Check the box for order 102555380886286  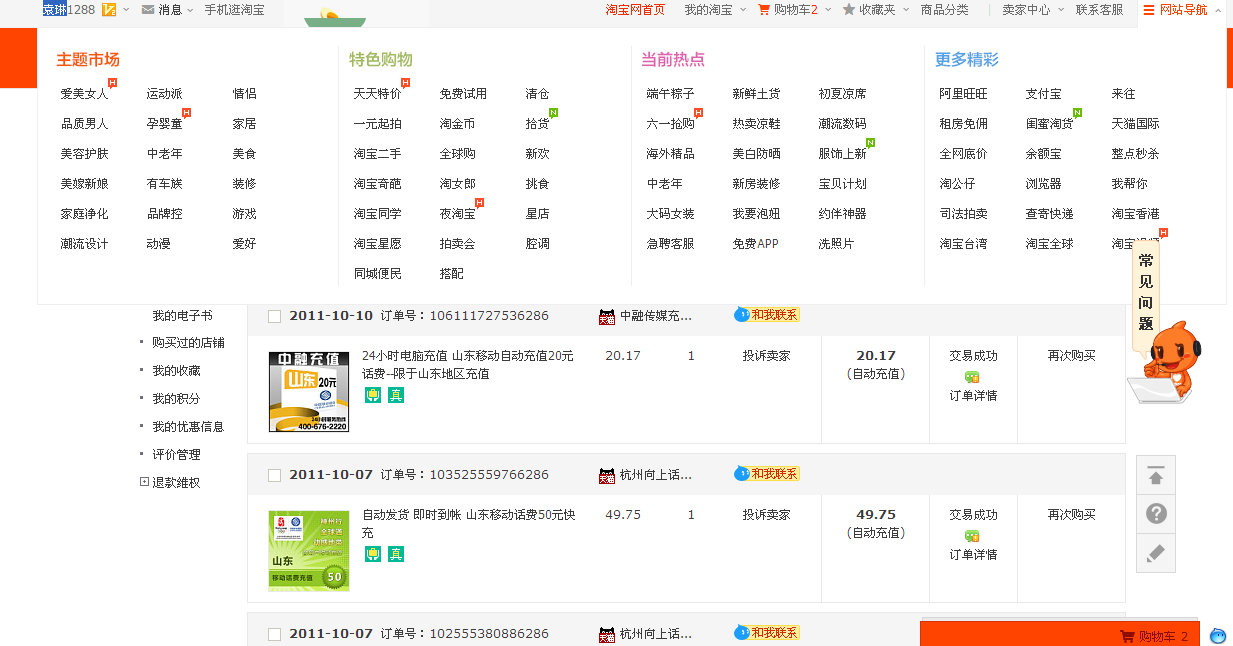coord(274,634)
